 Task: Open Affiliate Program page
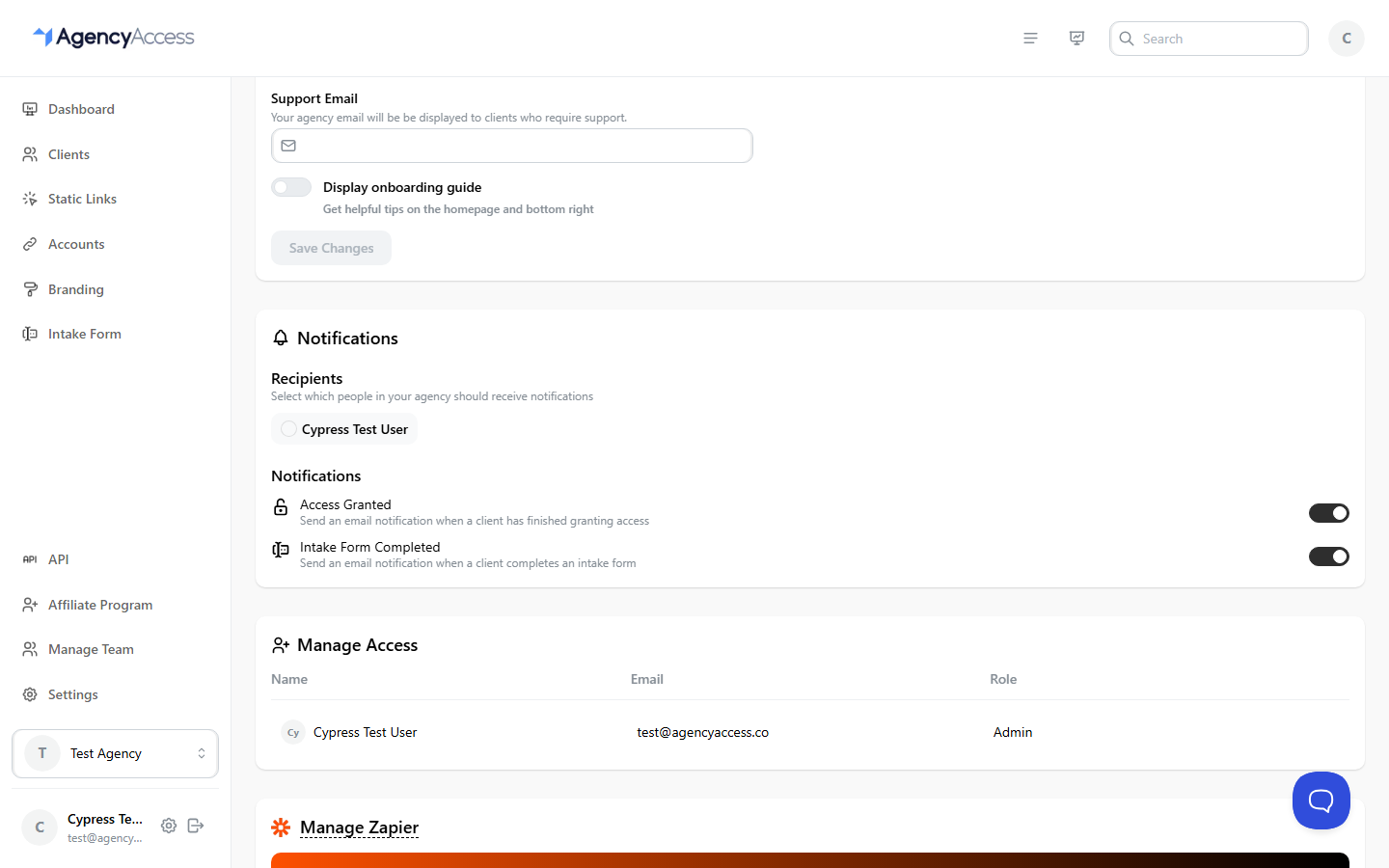tap(100, 605)
